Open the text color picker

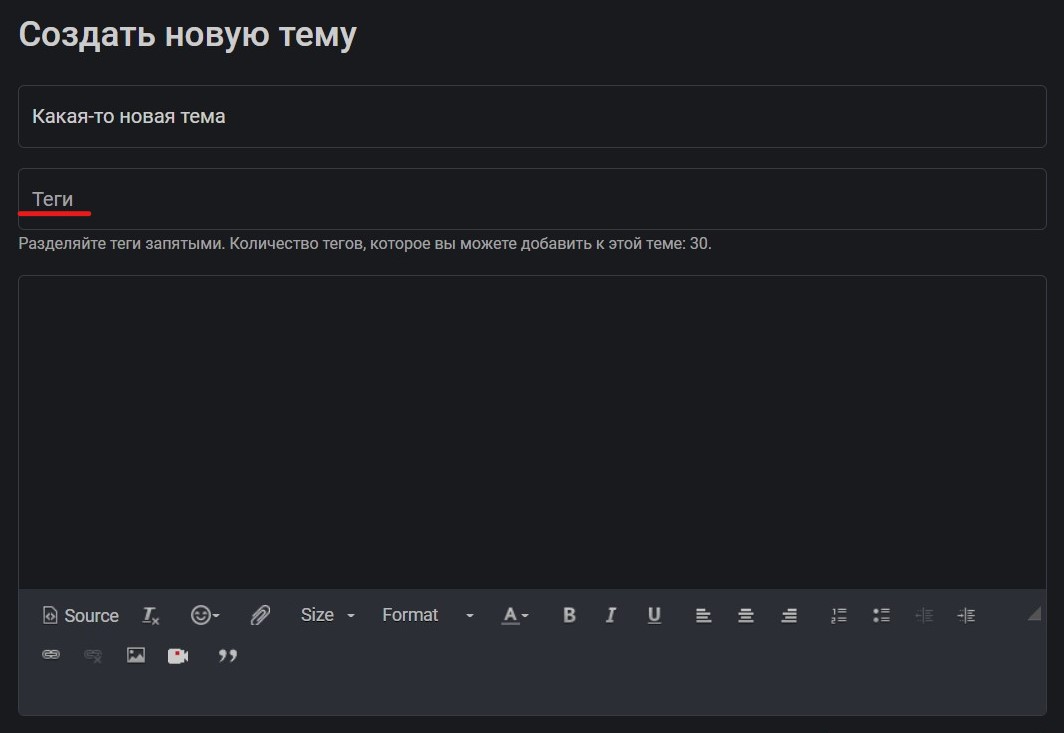[512, 615]
